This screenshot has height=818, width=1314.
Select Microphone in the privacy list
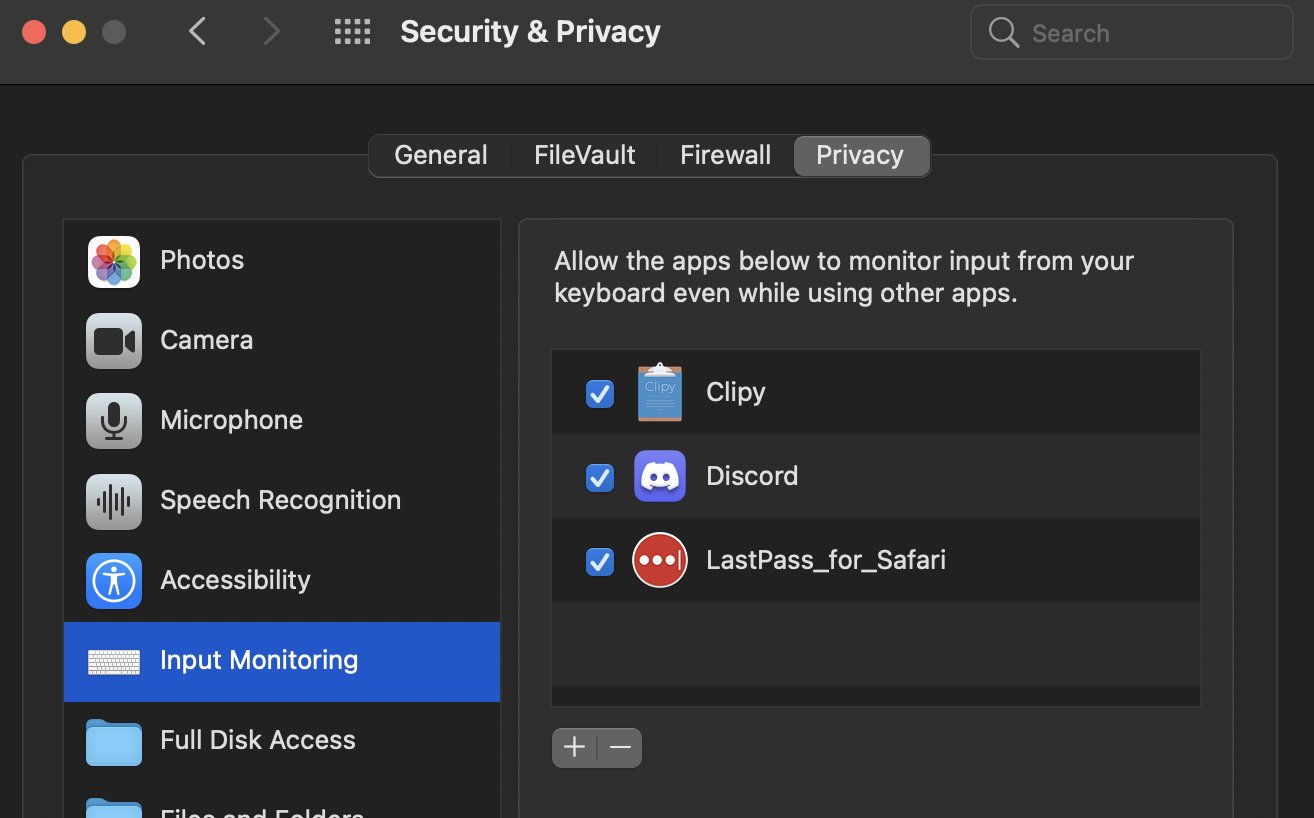pos(282,421)
